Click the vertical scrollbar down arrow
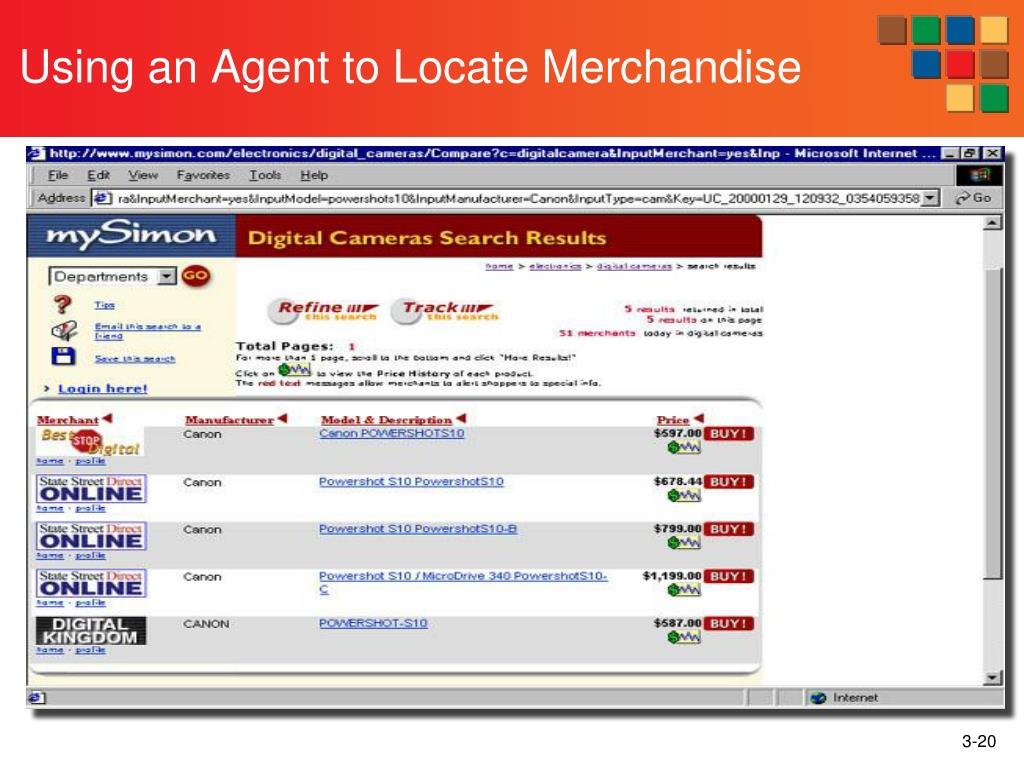Image resolution: width=1024 pixels, height=768 pixels. click(x=993, y=679)
